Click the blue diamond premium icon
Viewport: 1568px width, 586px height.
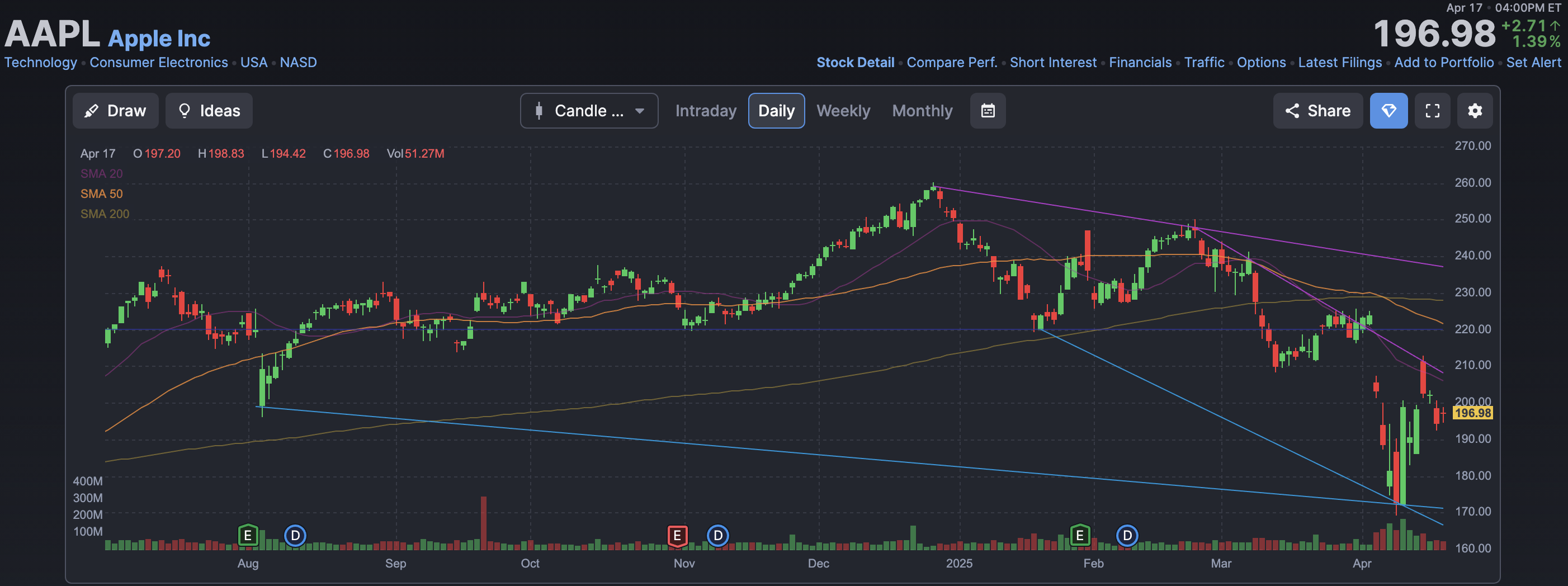pos(1388,111)
